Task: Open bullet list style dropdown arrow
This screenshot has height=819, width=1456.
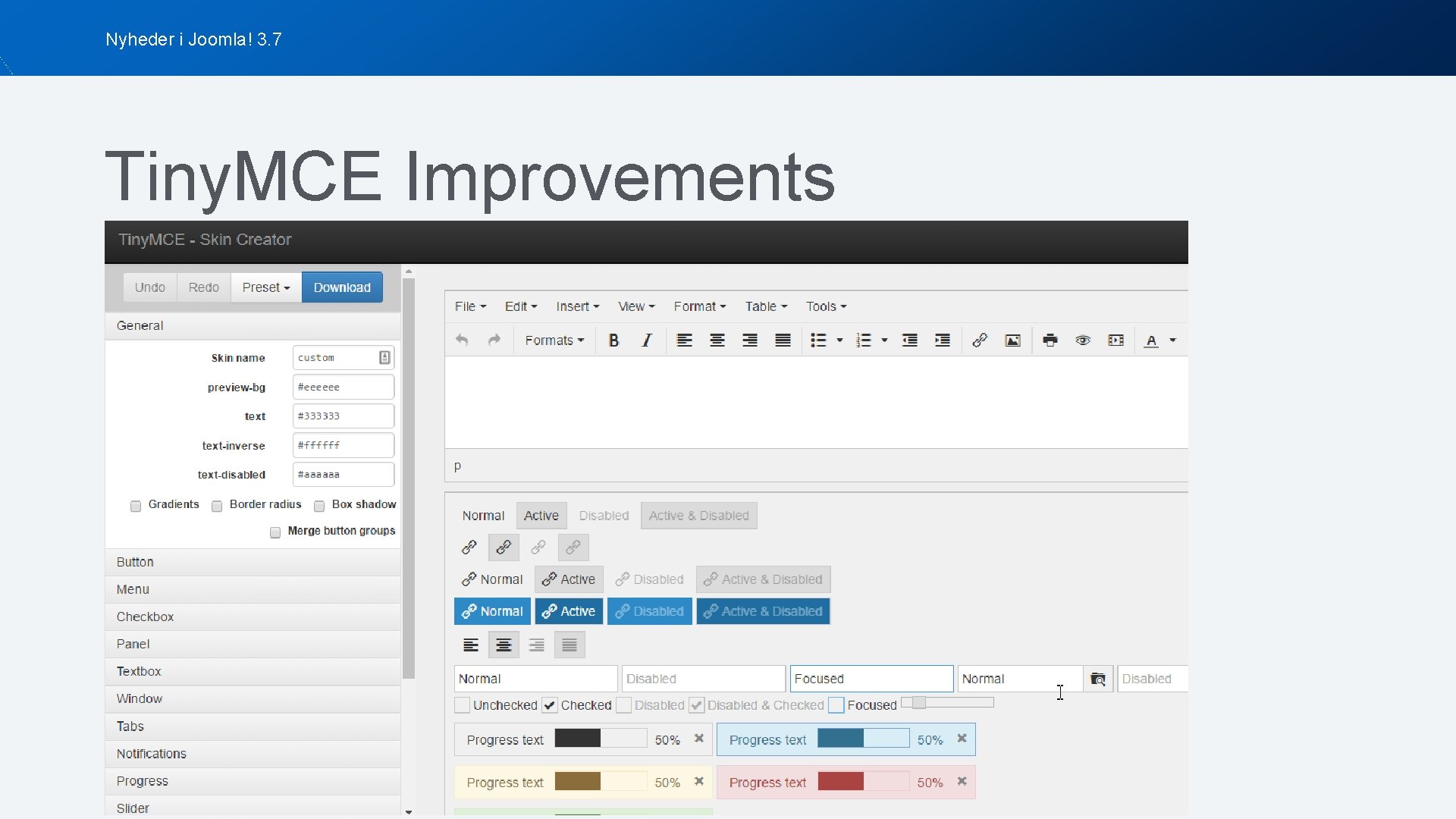Action: [x=839, y=340]
